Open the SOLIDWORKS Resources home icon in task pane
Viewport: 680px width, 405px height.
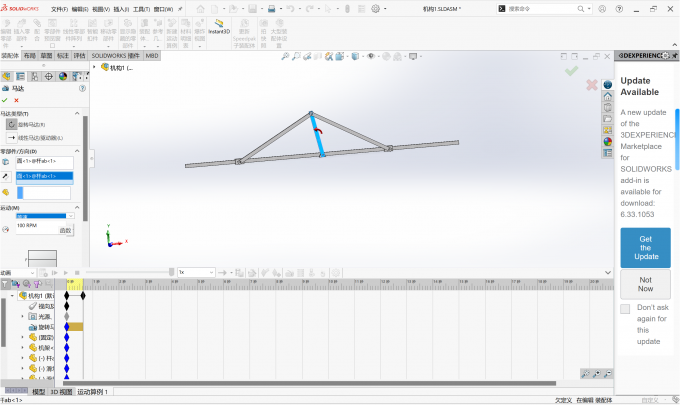608,96
